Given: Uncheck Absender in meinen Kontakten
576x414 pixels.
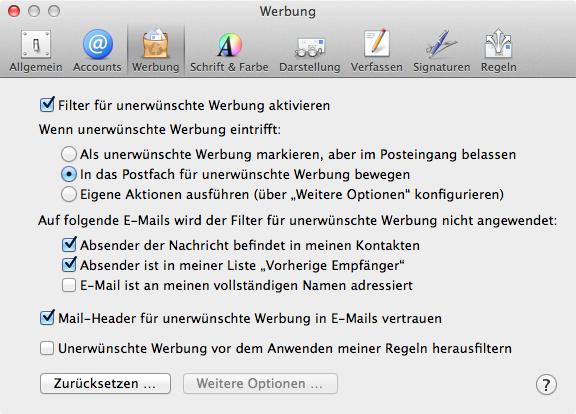Looking at the screenshot, I should tap(69, 244).
